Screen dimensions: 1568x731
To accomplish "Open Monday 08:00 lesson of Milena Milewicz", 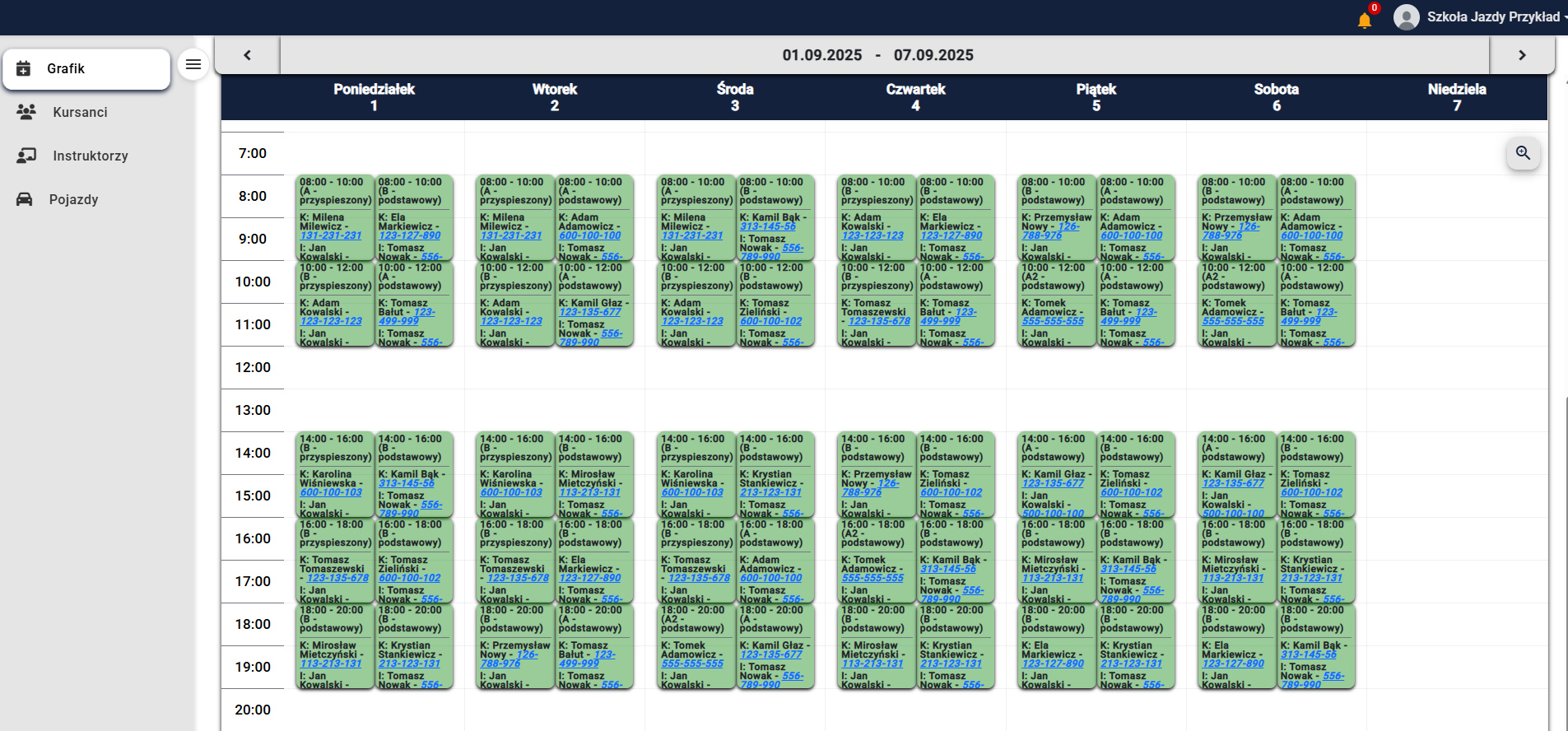I will 334,218.
